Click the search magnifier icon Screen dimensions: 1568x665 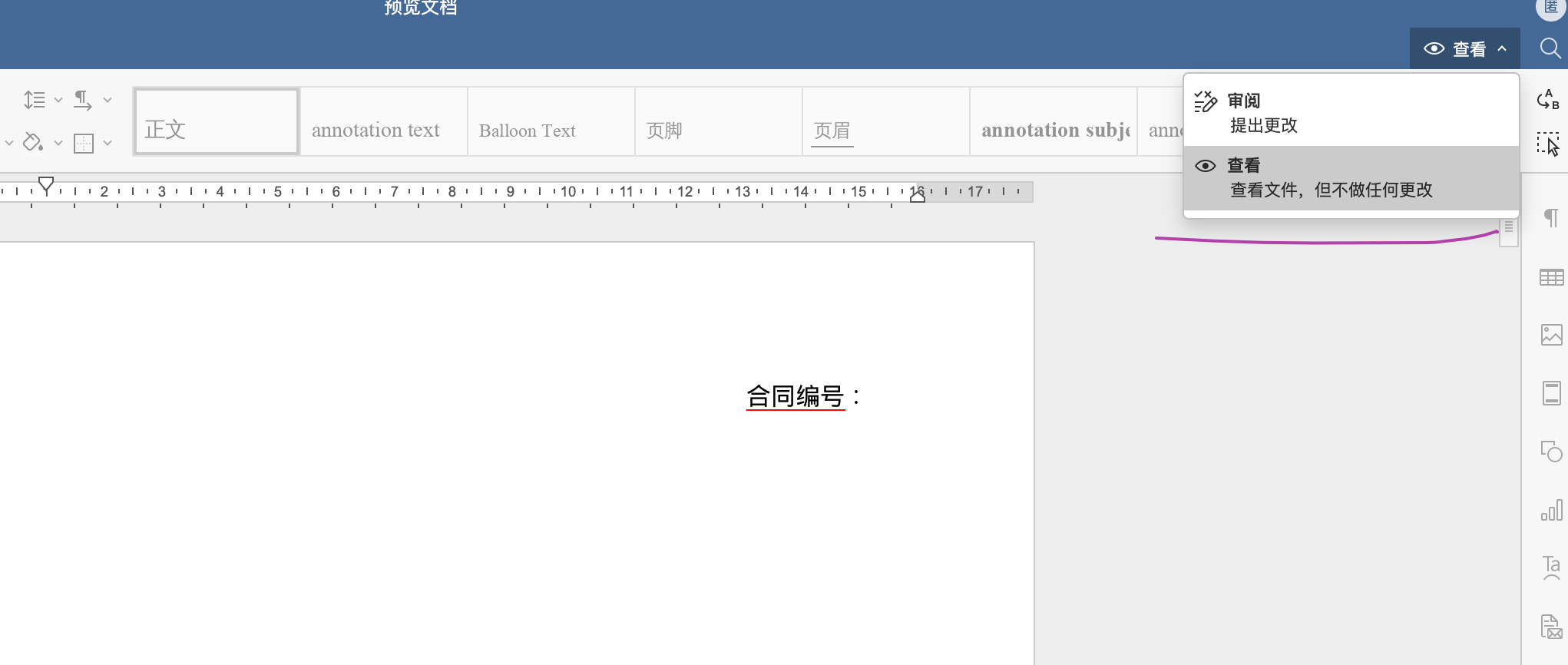pos(1550,48)
